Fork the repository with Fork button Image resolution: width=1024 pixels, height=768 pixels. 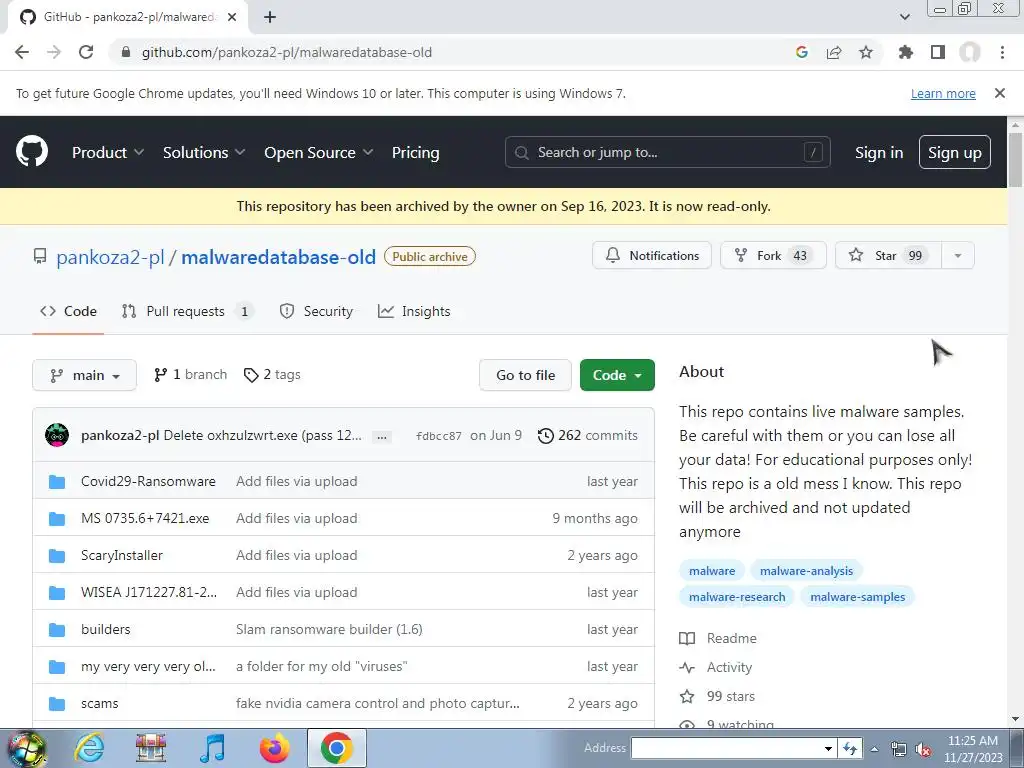pyautogui.click(x=773, y=255)
